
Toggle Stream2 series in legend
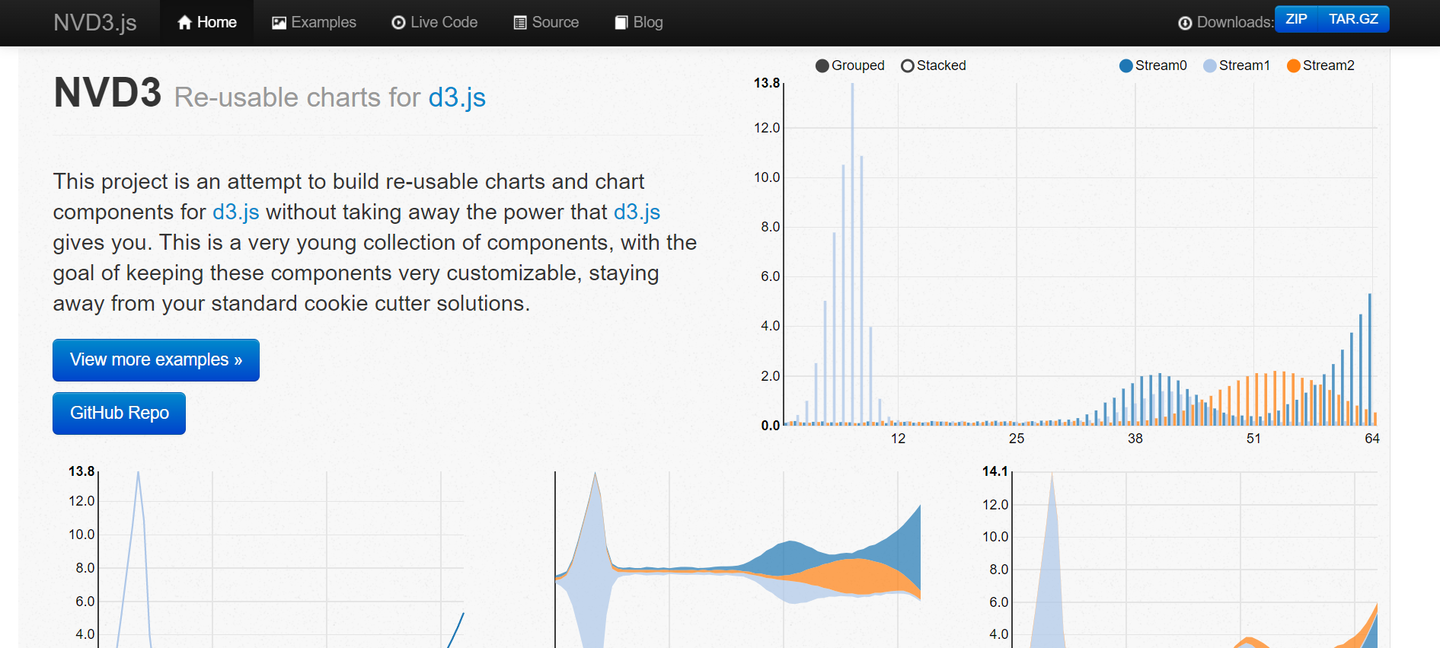click(x=1320, y=66)
